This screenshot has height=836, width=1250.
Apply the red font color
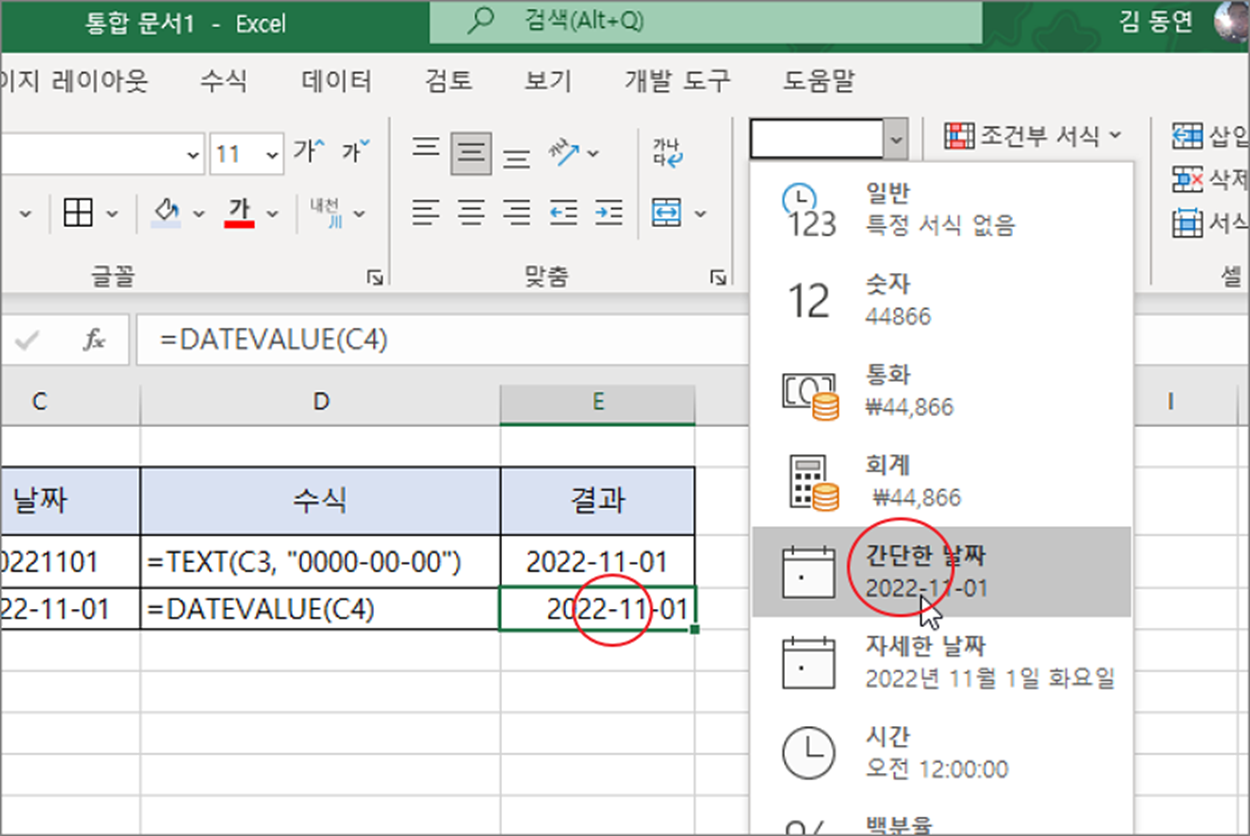(240, 213)
